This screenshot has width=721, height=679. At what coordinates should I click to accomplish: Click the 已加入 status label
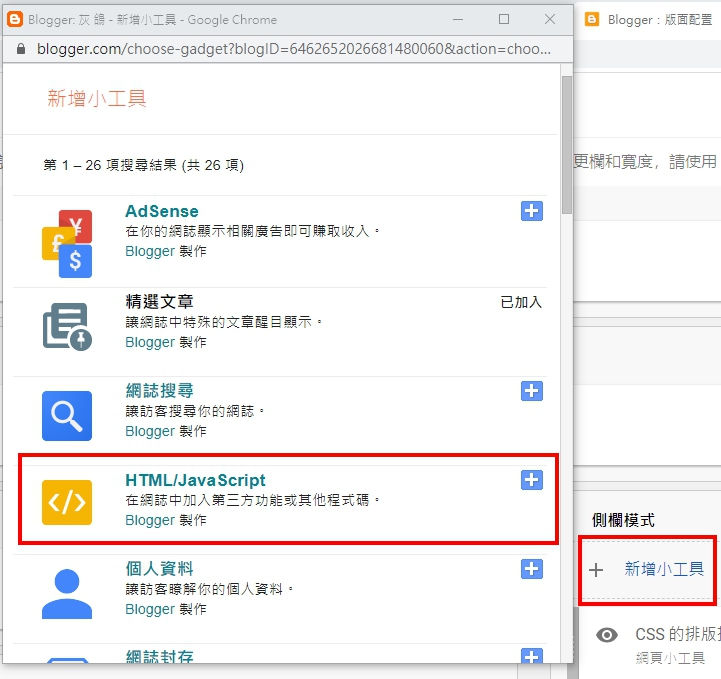click(x=521, y=302)
